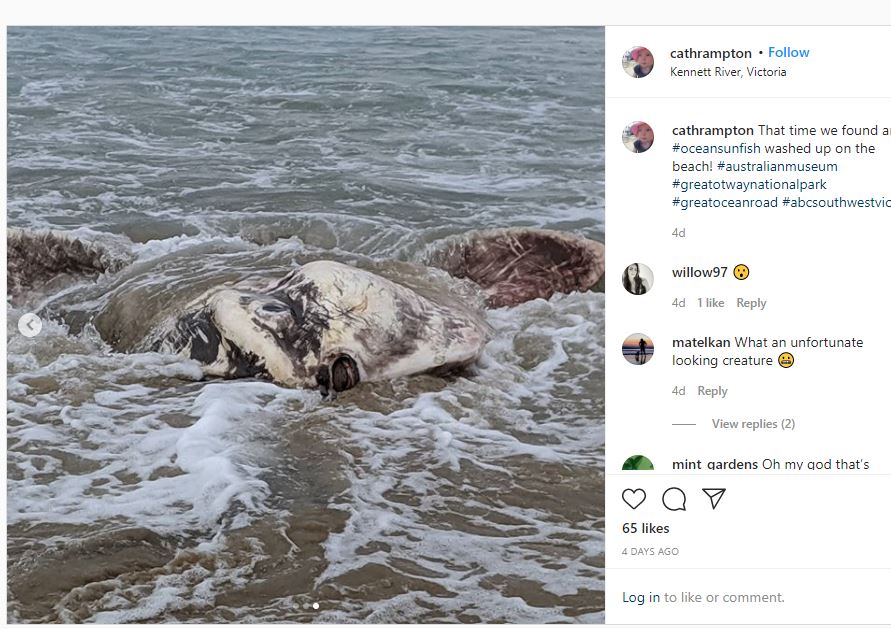Reply to matelkan's comment

[712, 391]
